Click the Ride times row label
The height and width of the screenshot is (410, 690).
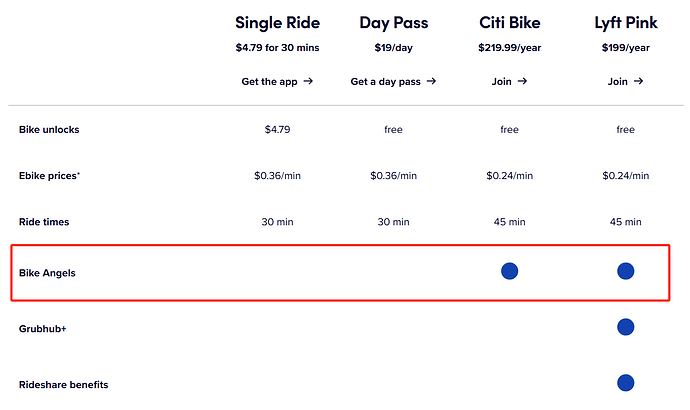pyautogui.click(x=44, y=222)
